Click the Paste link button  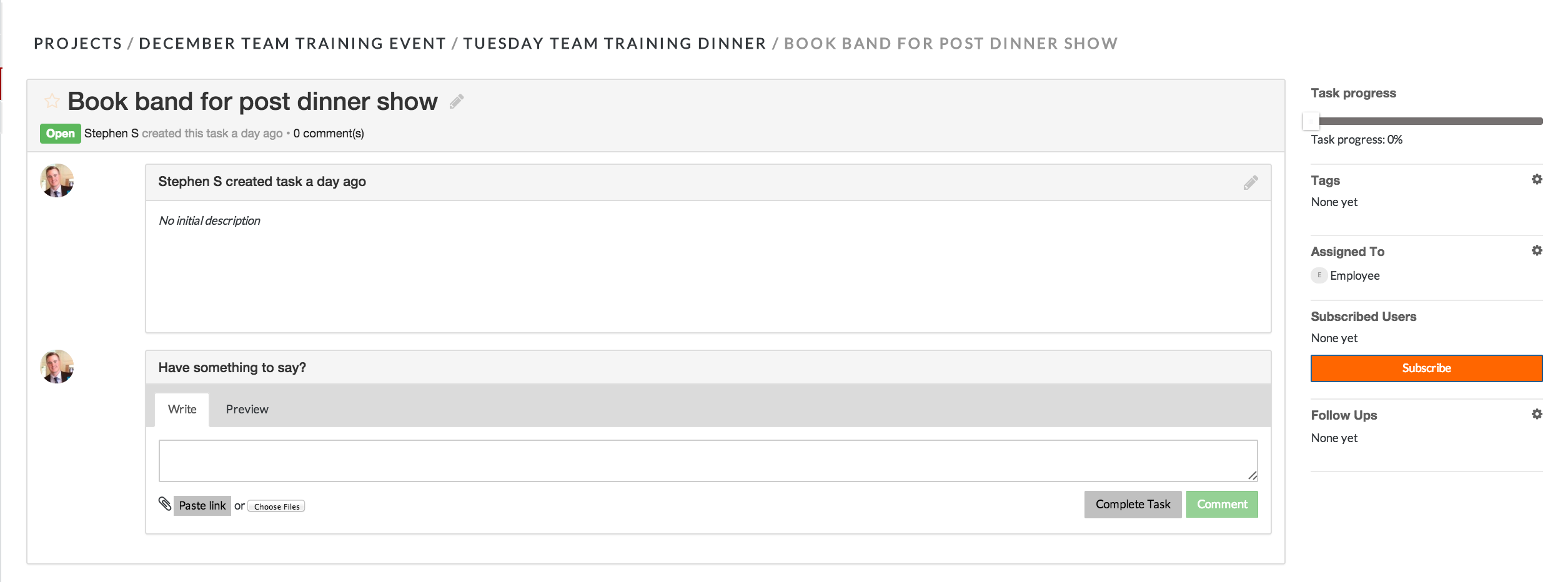click(x=202, y=506)
